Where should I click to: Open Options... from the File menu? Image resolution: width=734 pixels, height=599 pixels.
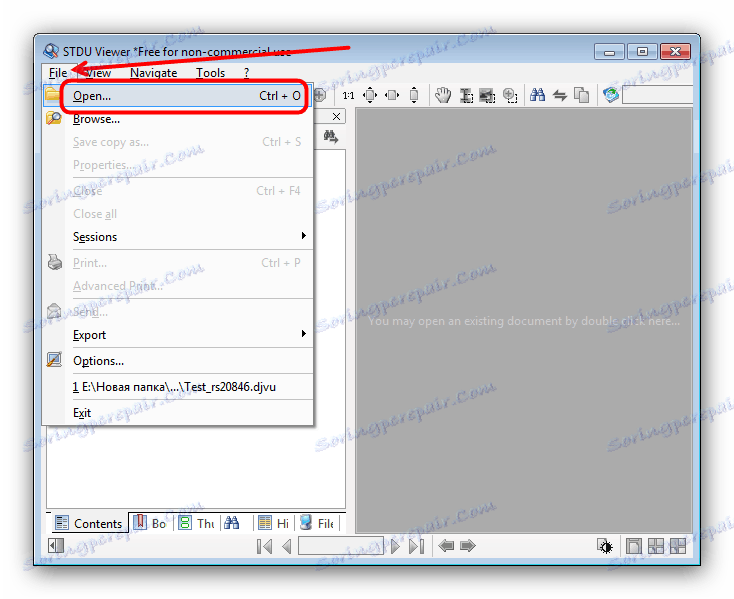pos(178,361)
